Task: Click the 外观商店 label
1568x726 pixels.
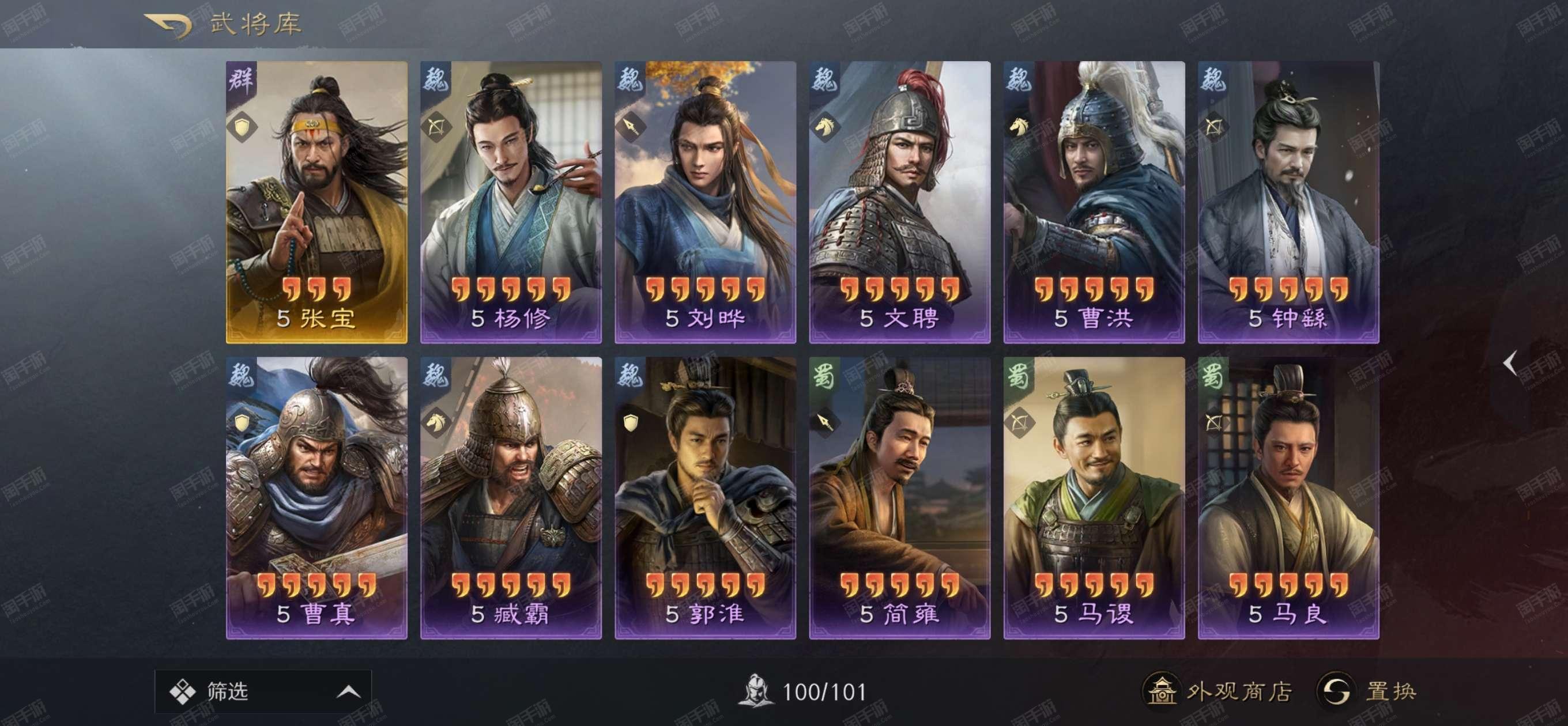Action: tap(1239, 691)
